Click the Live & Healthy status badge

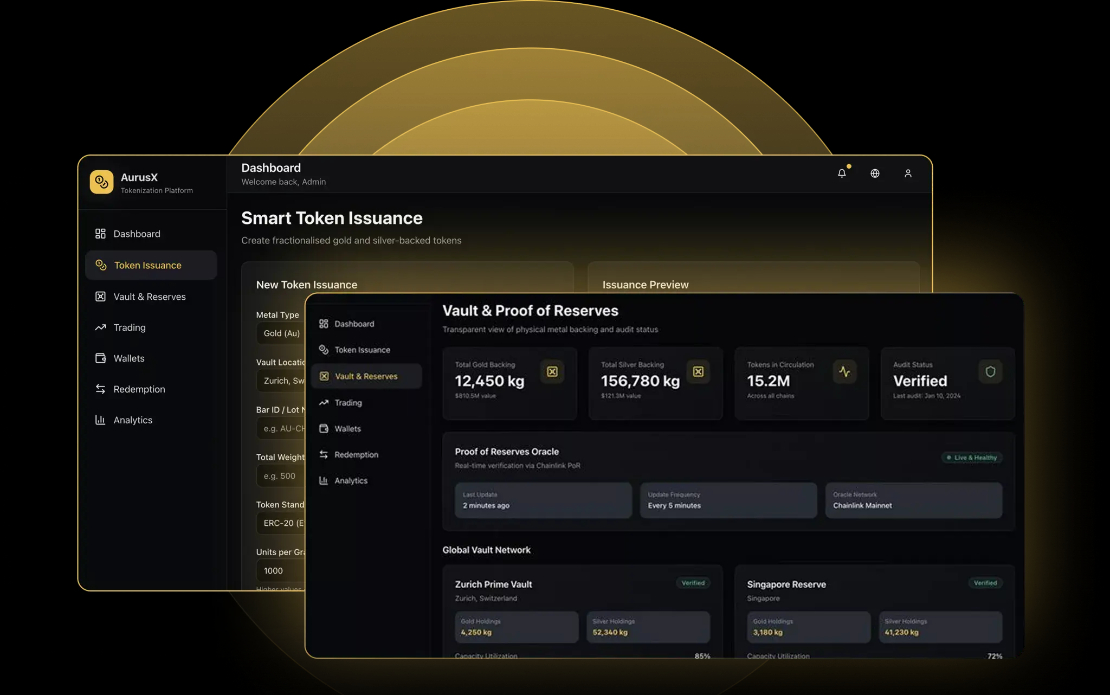972,458
